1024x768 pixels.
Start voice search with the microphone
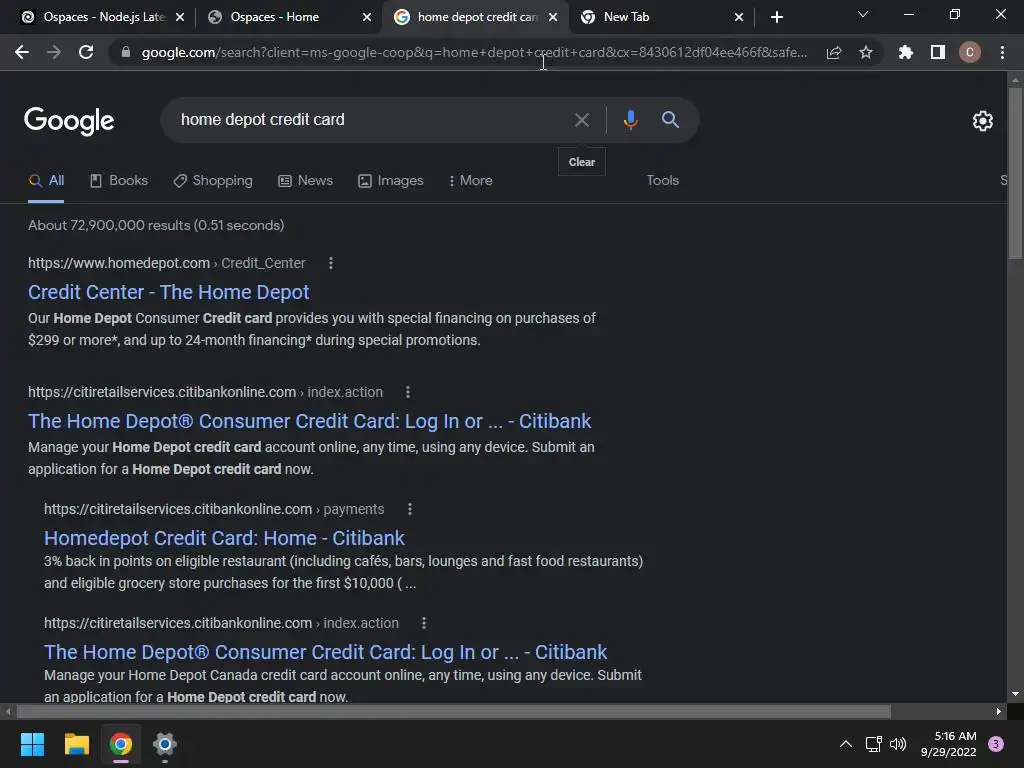(630, 120)
